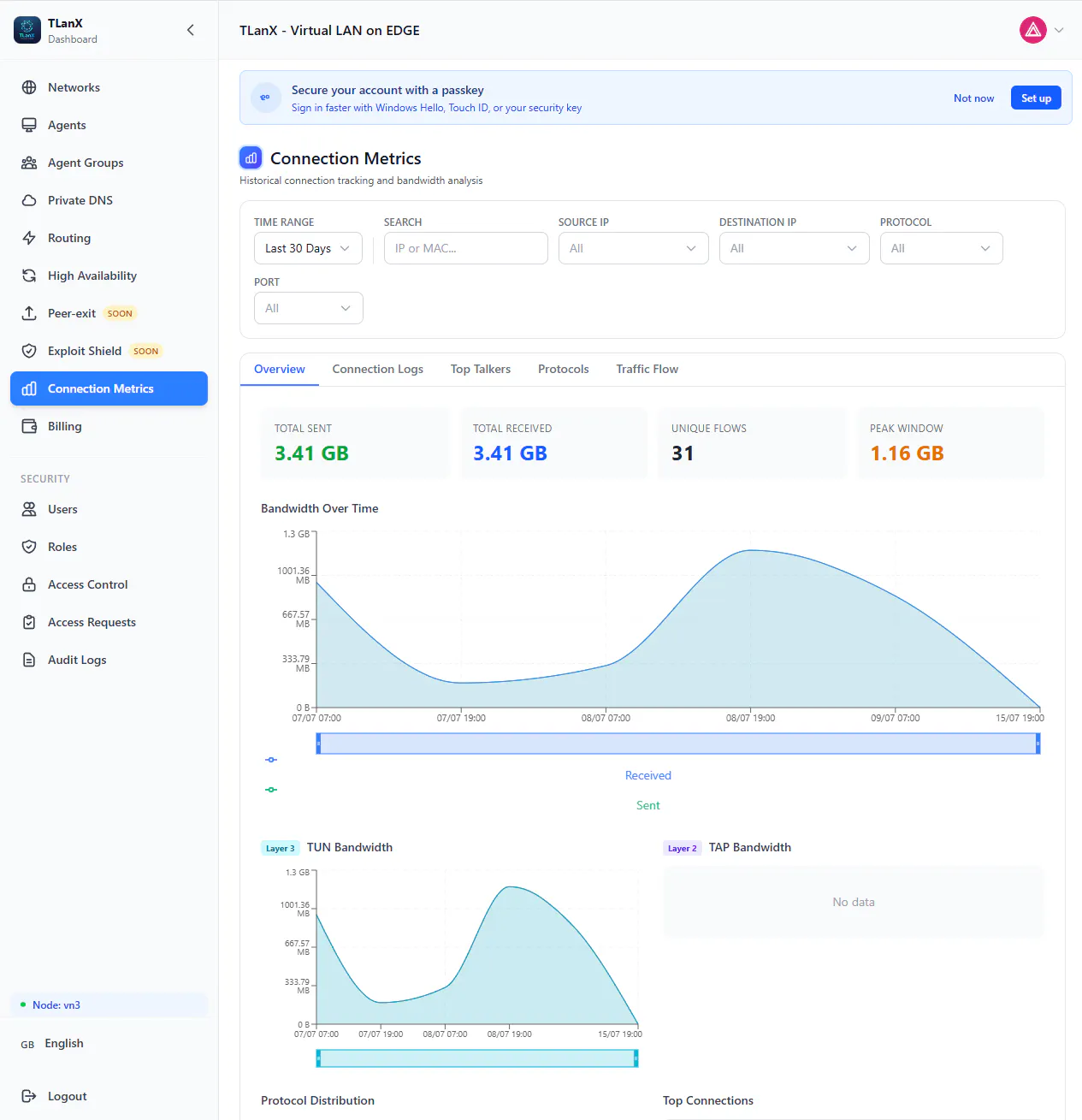Open the Port dropdown
Image resolution: width=1082 pixels, height=1120 pixels.
[308, 308]
